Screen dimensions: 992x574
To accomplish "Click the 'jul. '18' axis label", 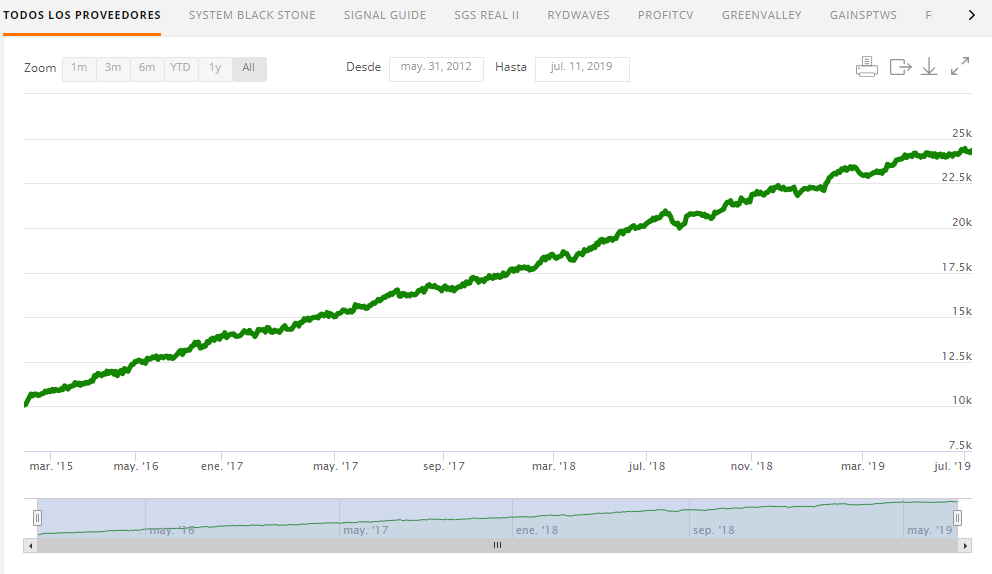I will click(x=647, y=466).
